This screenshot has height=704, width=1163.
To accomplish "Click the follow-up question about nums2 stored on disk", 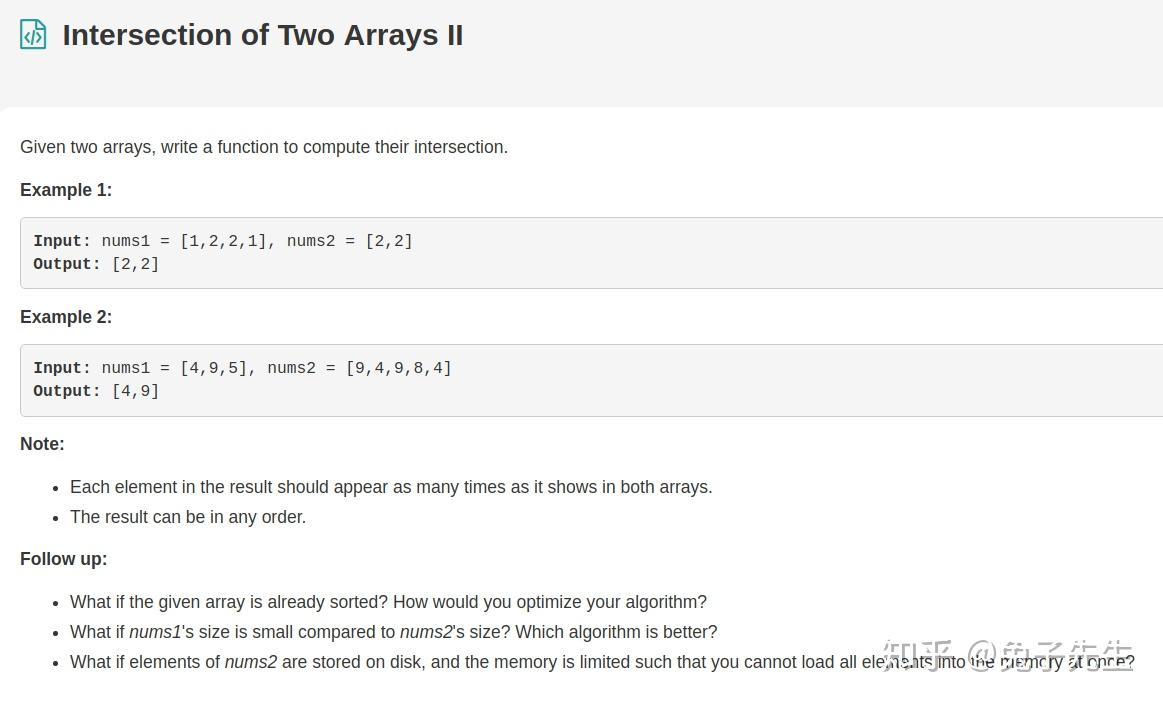I will pos(602,662).
